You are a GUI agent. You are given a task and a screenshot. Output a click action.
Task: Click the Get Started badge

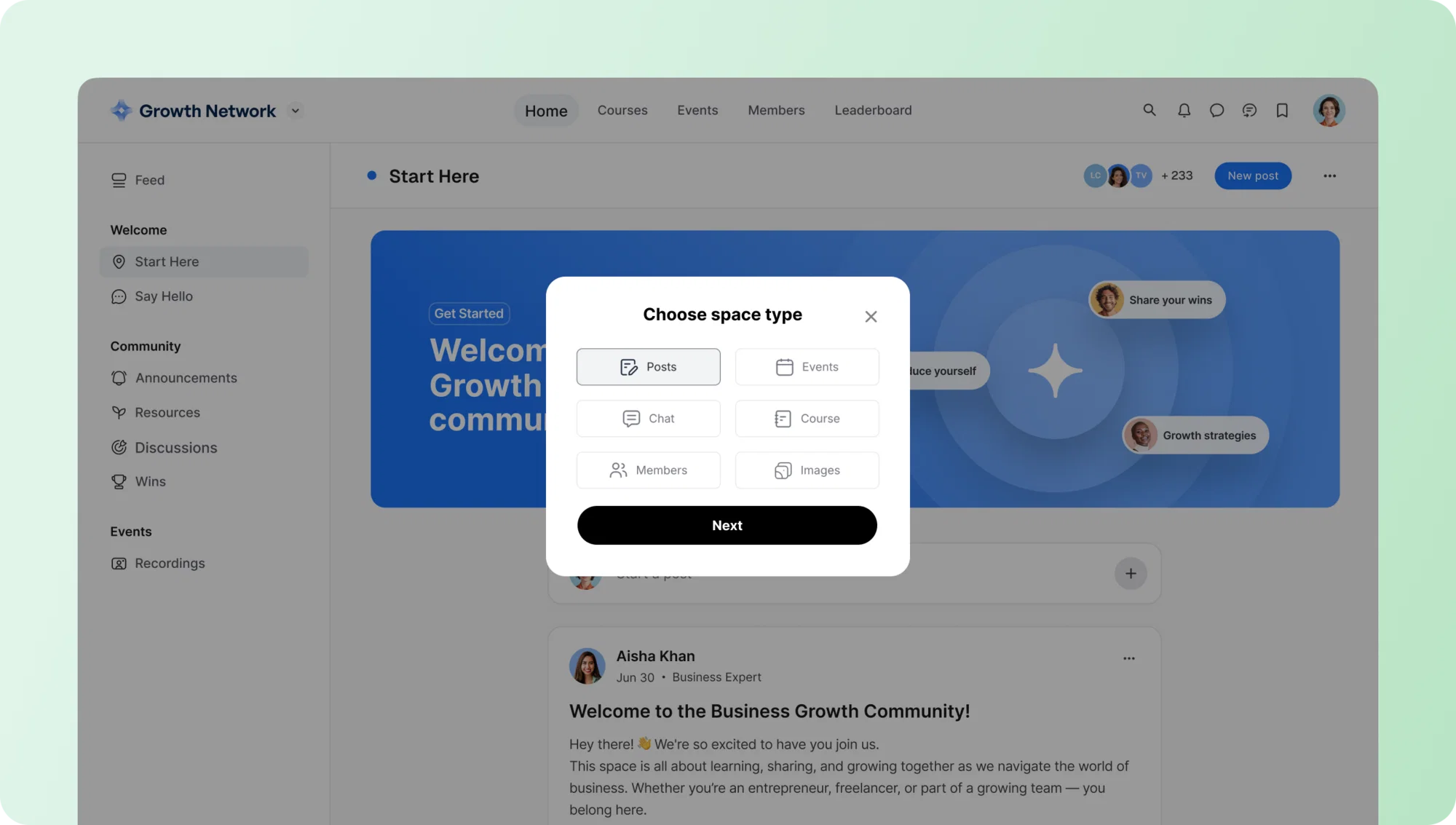pyautogui.click(x=469, y=313)
